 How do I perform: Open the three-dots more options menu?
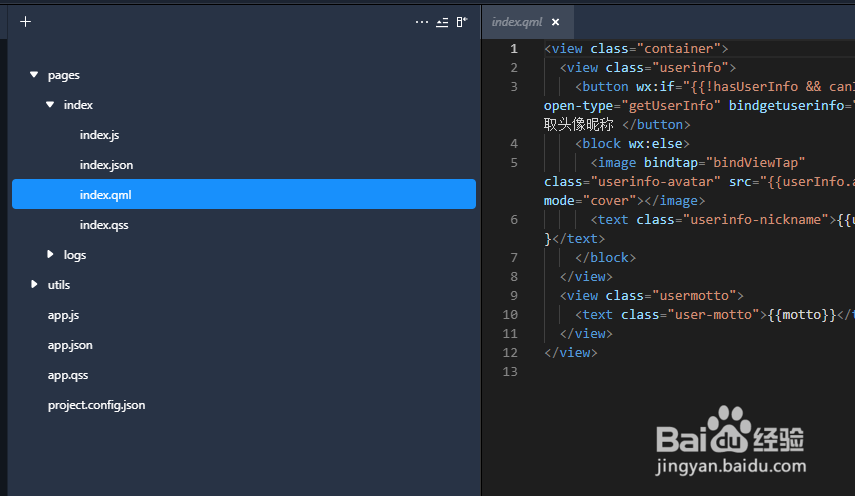422,22
